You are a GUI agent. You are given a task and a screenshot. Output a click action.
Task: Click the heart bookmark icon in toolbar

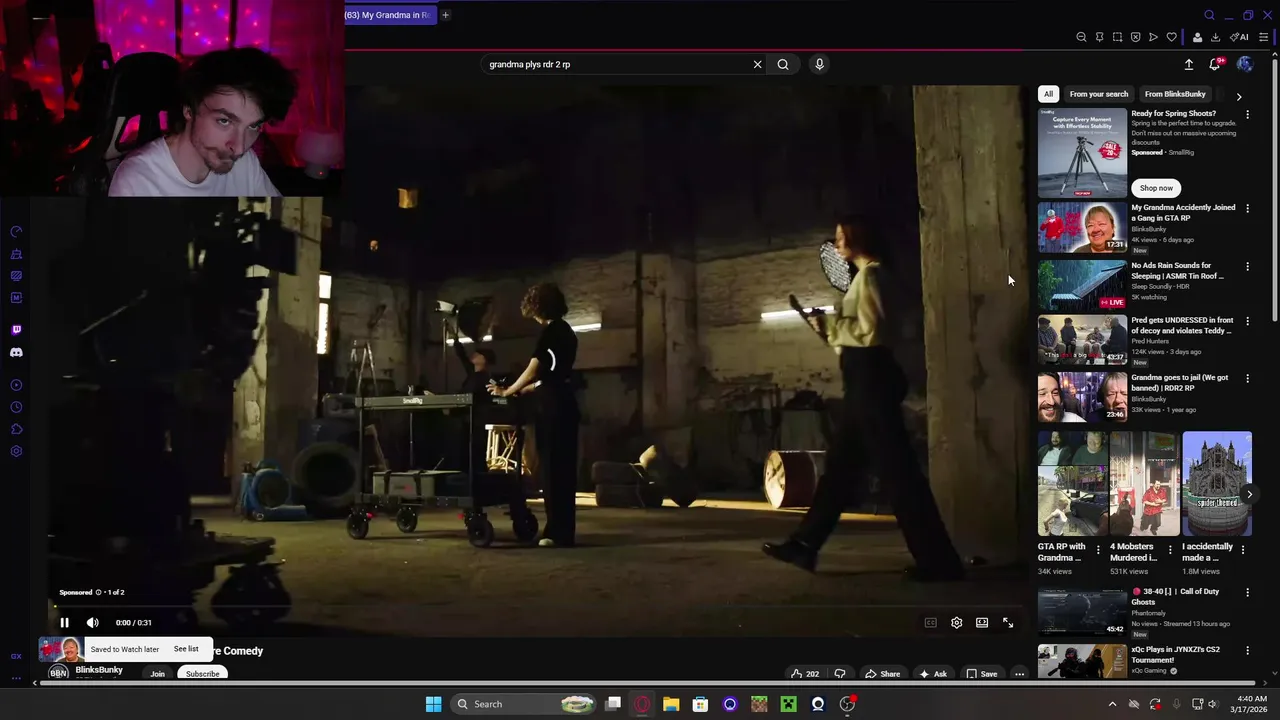1171,37
